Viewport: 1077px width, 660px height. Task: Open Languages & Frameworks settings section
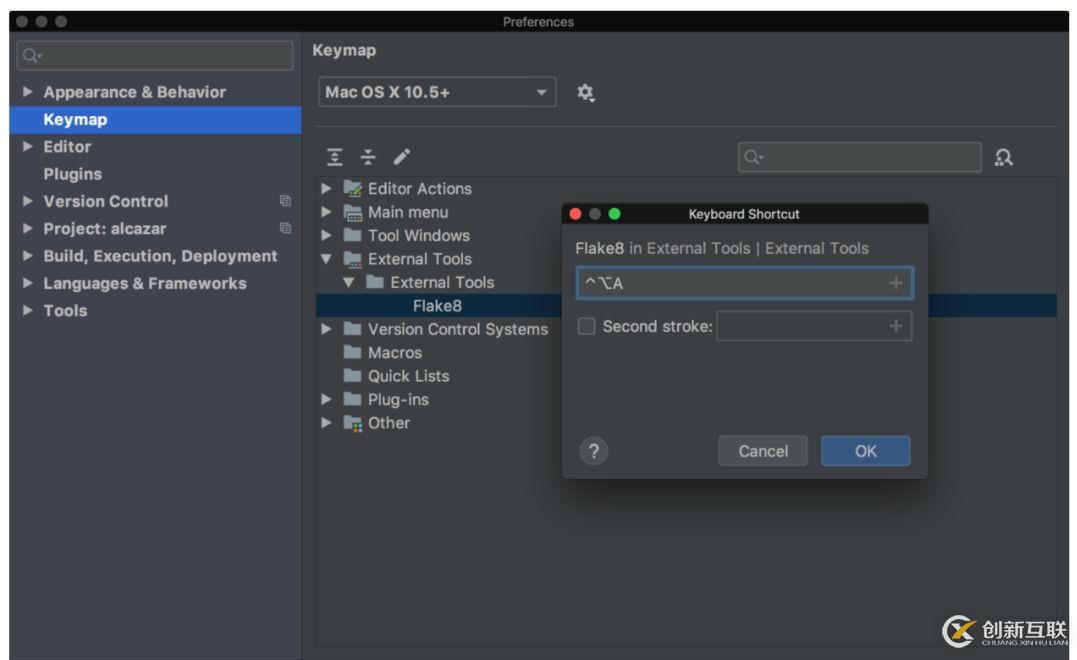click(144, 283)
